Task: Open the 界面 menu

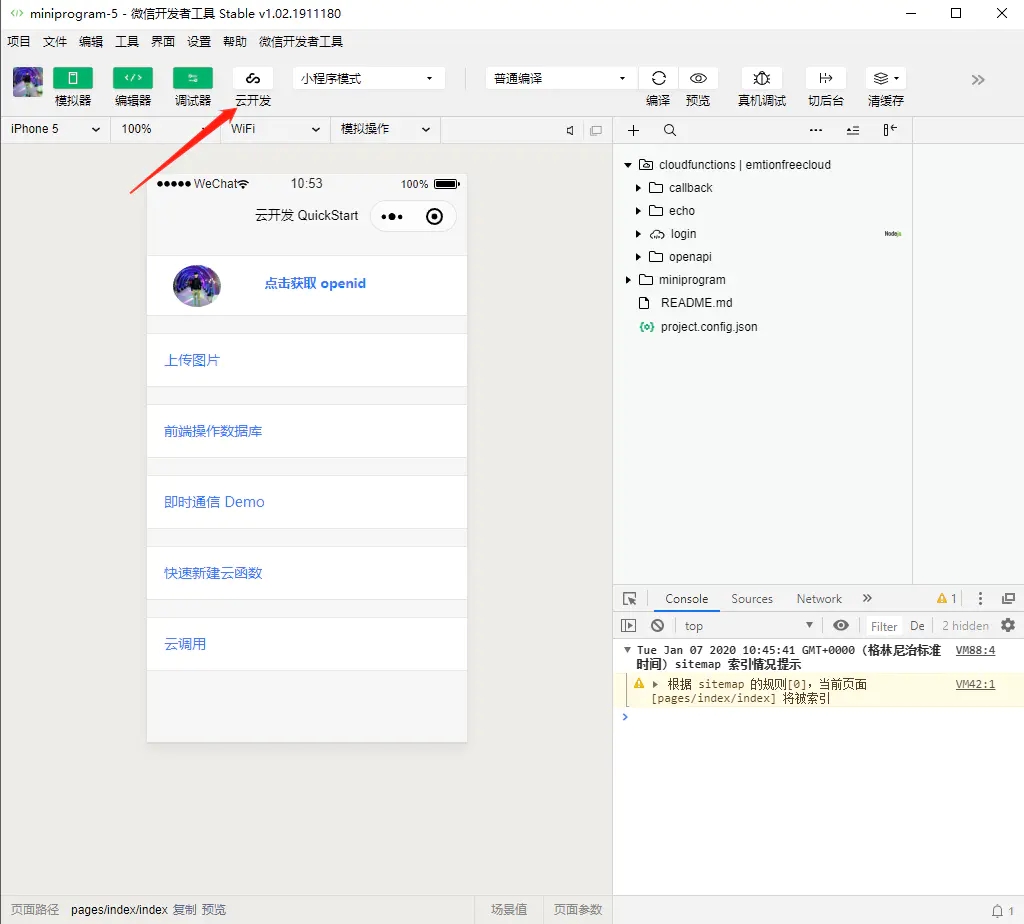Action: [x=163, y=42]
